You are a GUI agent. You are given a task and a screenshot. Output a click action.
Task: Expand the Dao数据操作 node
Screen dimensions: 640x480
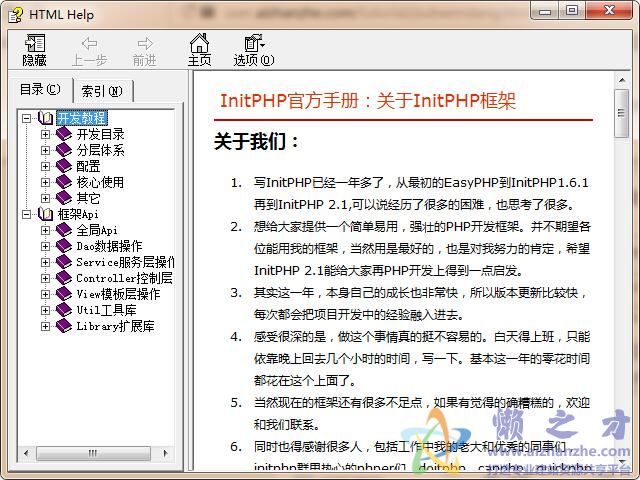tap(45, 246)
